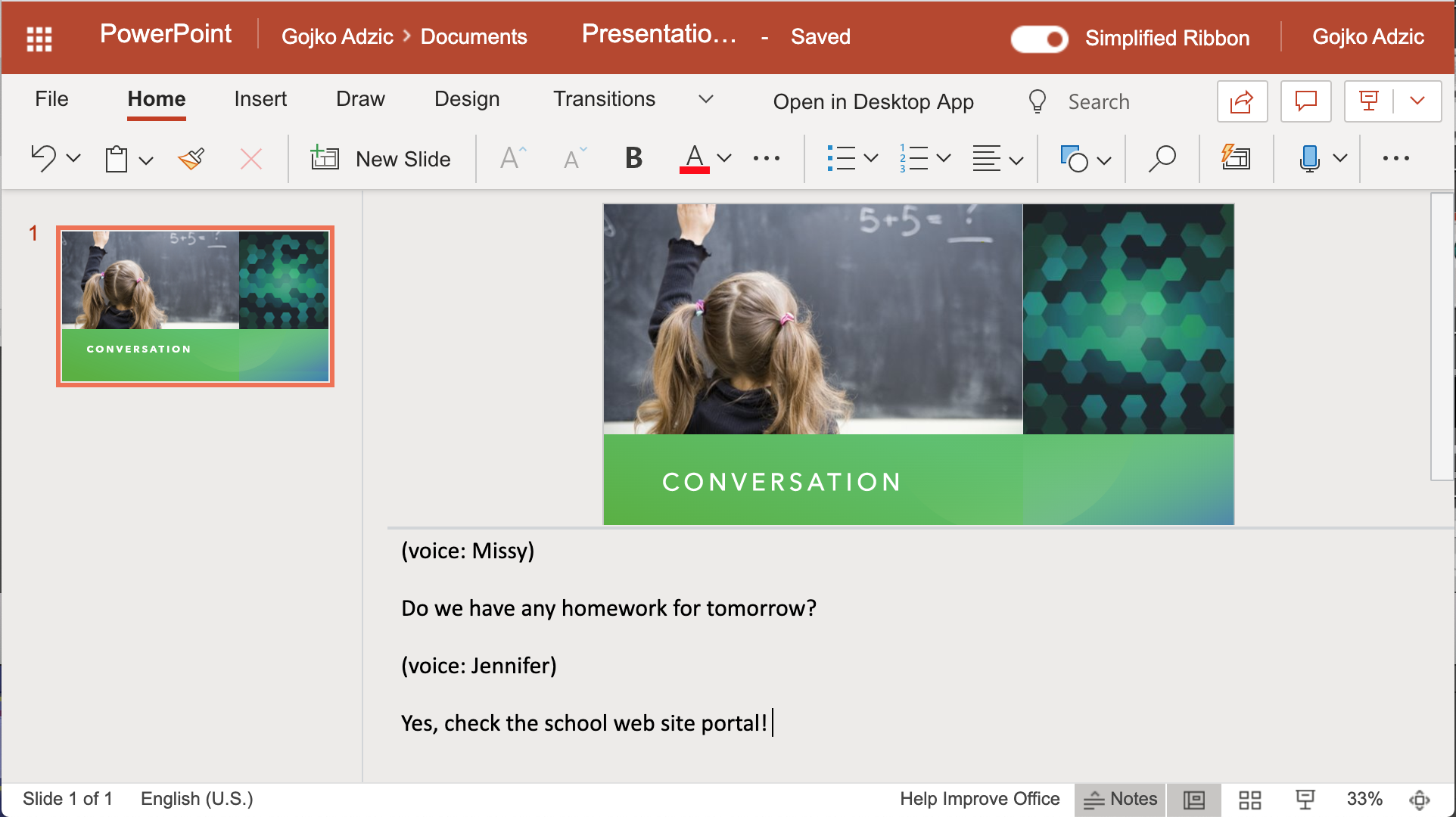Toggle Bold formatting
The height and width of the screenshot is (817, 1456).
click(633, 158)
